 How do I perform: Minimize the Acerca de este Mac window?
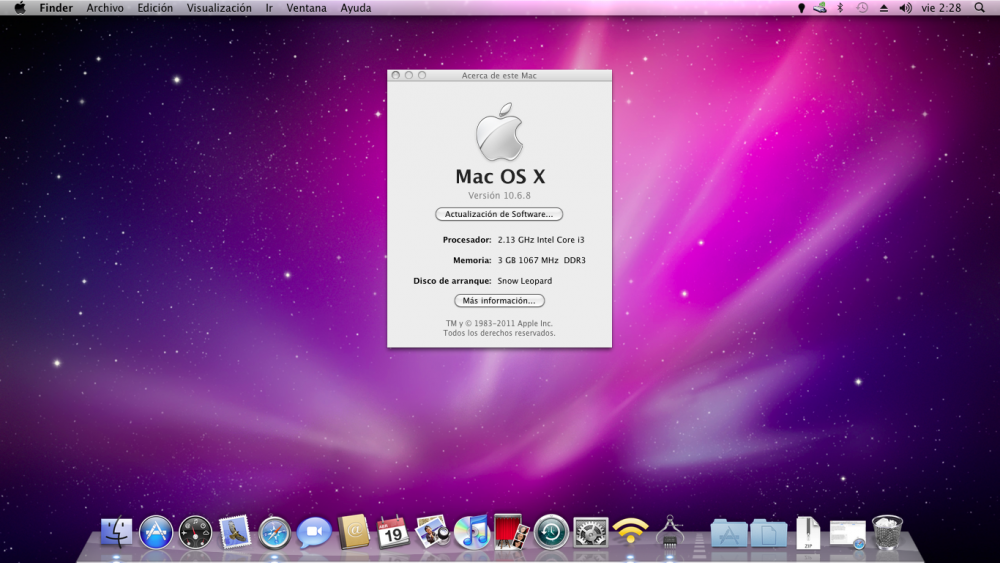point(409,75)
